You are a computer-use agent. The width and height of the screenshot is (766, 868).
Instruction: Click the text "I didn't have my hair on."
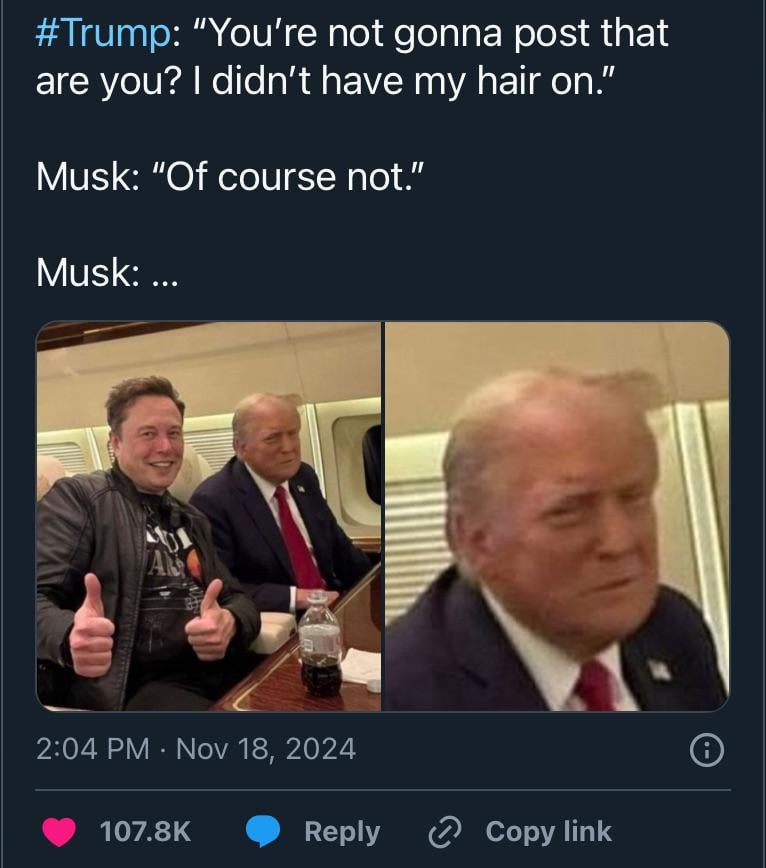[403, 81]
